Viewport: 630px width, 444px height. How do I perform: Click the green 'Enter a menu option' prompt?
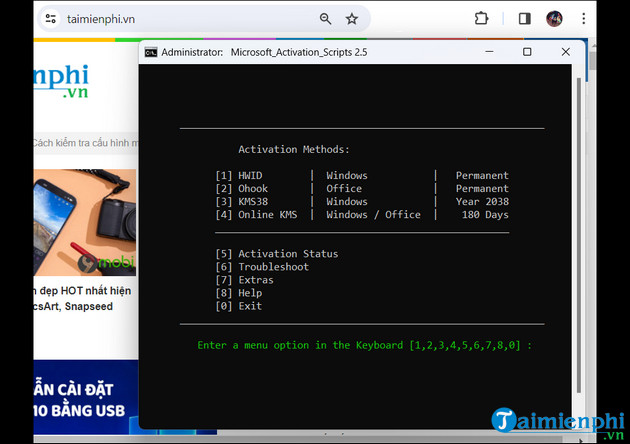[x=364, y=345]
